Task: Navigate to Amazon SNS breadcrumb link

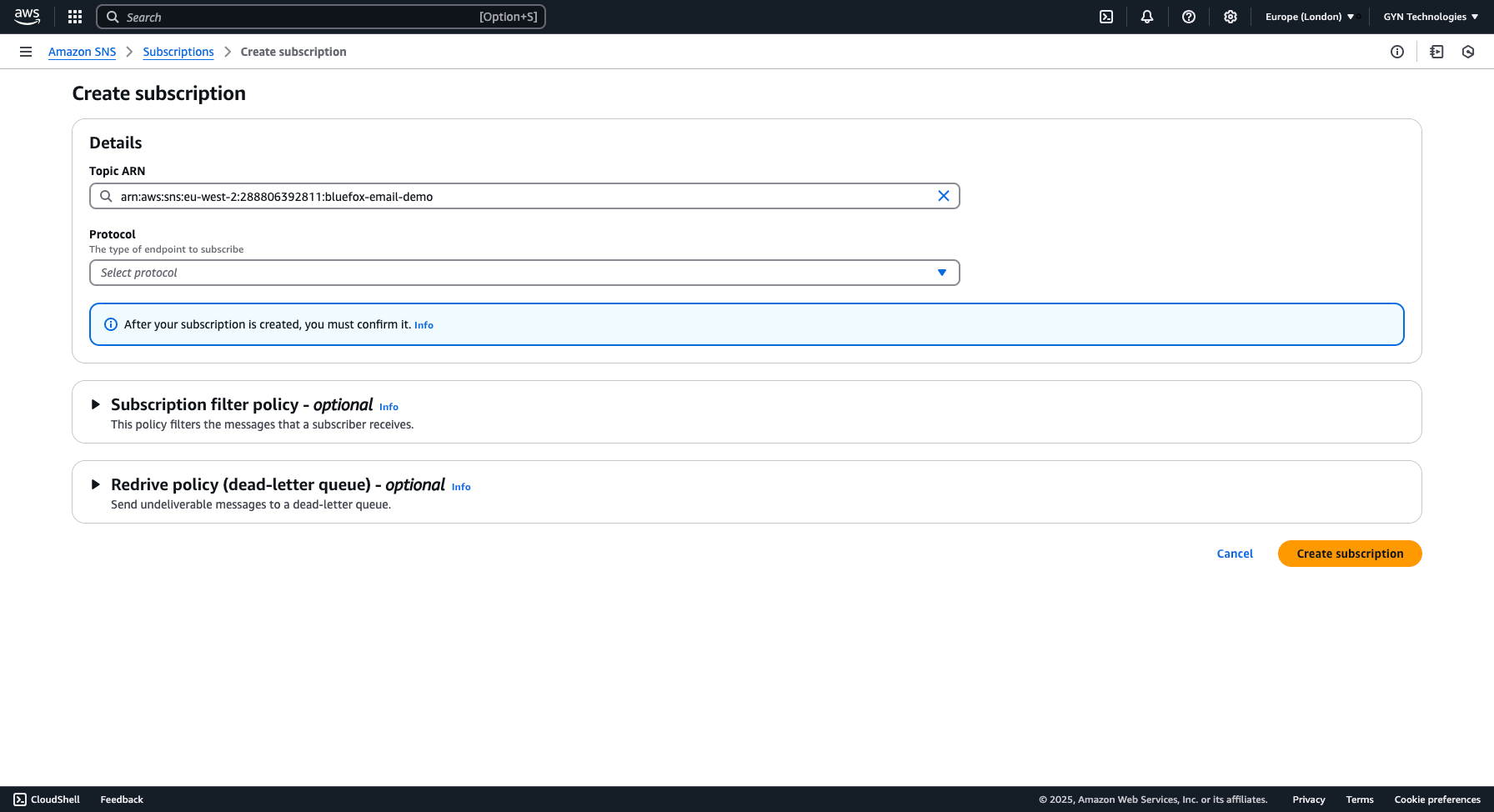Action: tap(82, 52)
